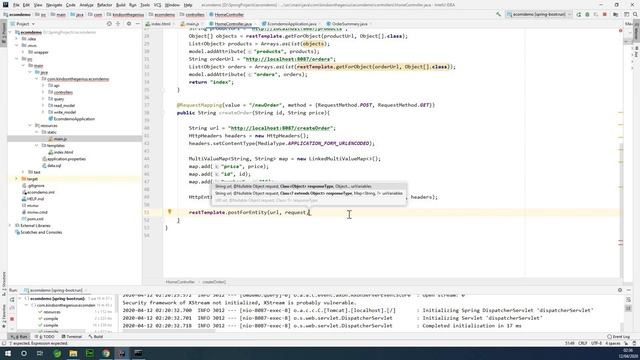
Task: Open the Terminal tool window button
Action: [x=71, y=337]
